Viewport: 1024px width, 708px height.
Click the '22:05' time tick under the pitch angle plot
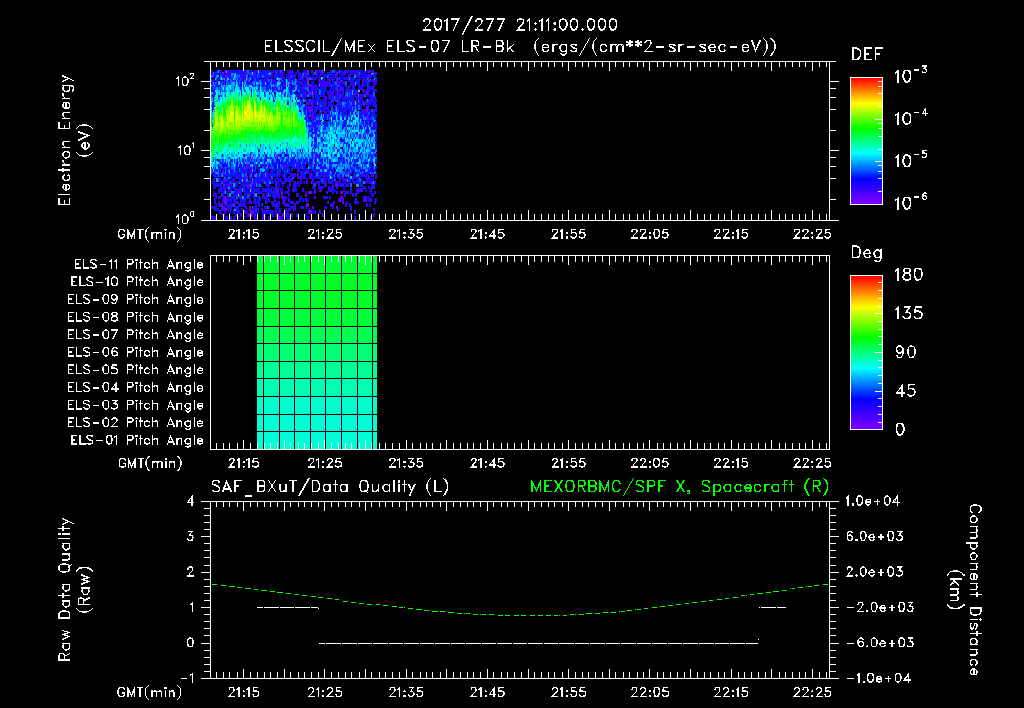click(x=649, y=463)
